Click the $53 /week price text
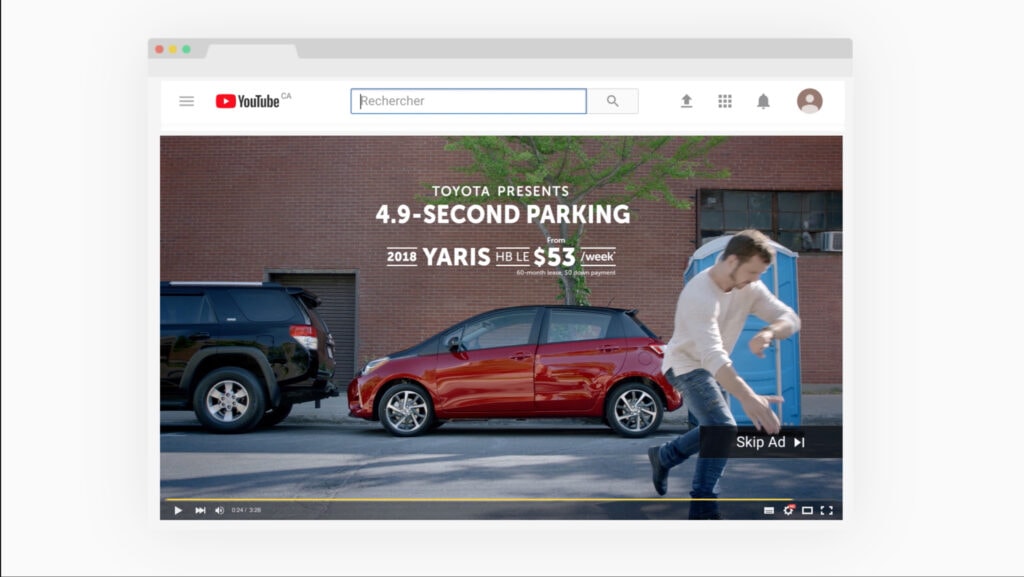 pyautogui.click(x=574, y=257)
